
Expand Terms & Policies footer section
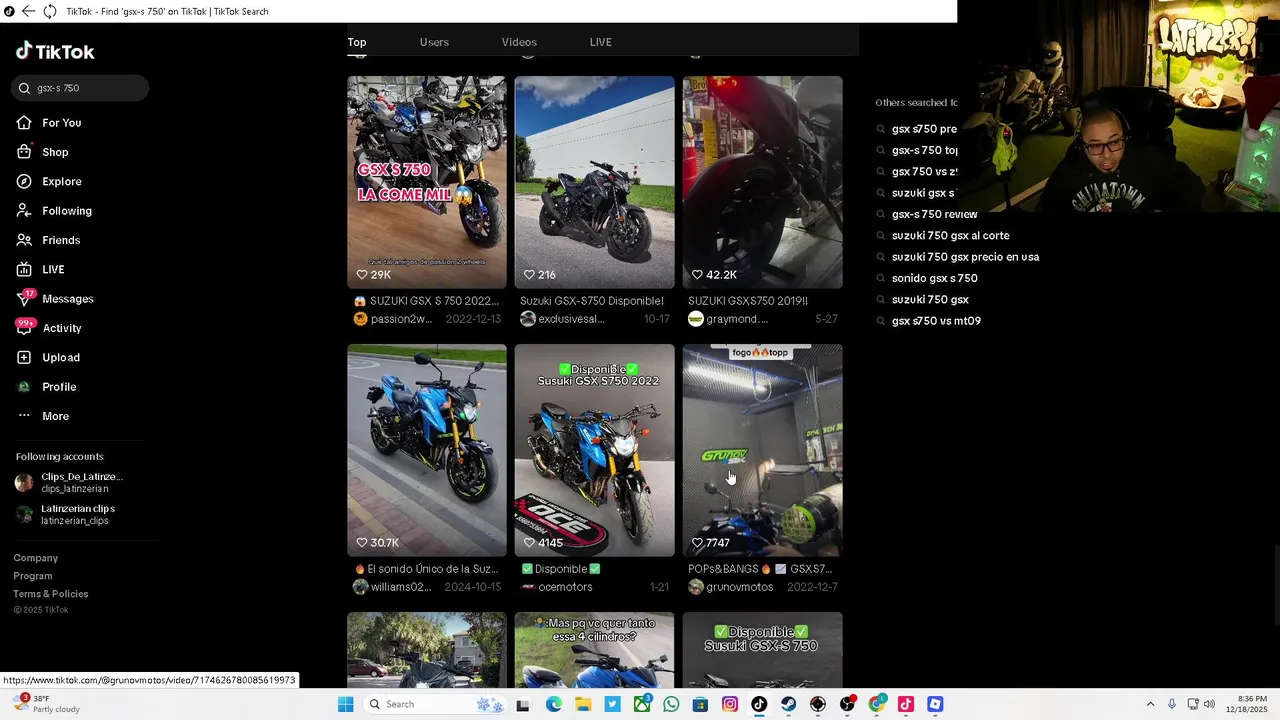point(51,594)
